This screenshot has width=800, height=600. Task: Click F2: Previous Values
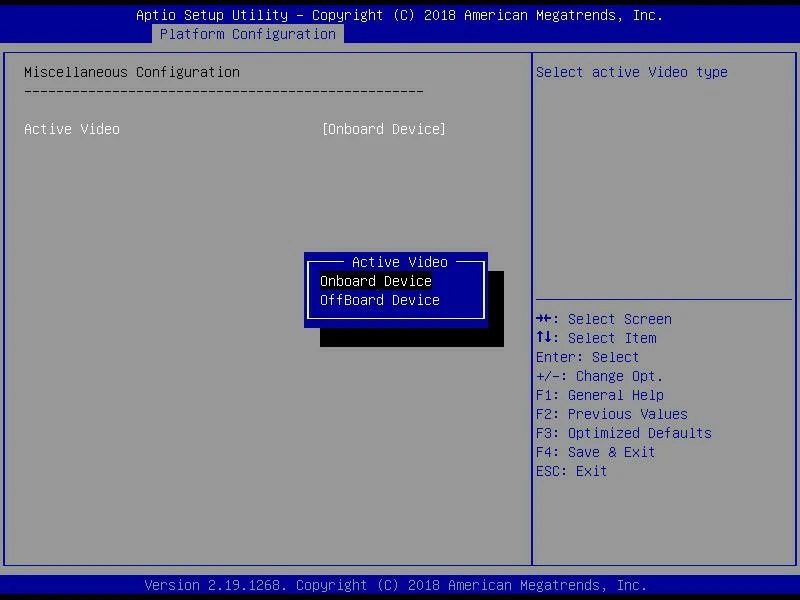pos(611,414)
